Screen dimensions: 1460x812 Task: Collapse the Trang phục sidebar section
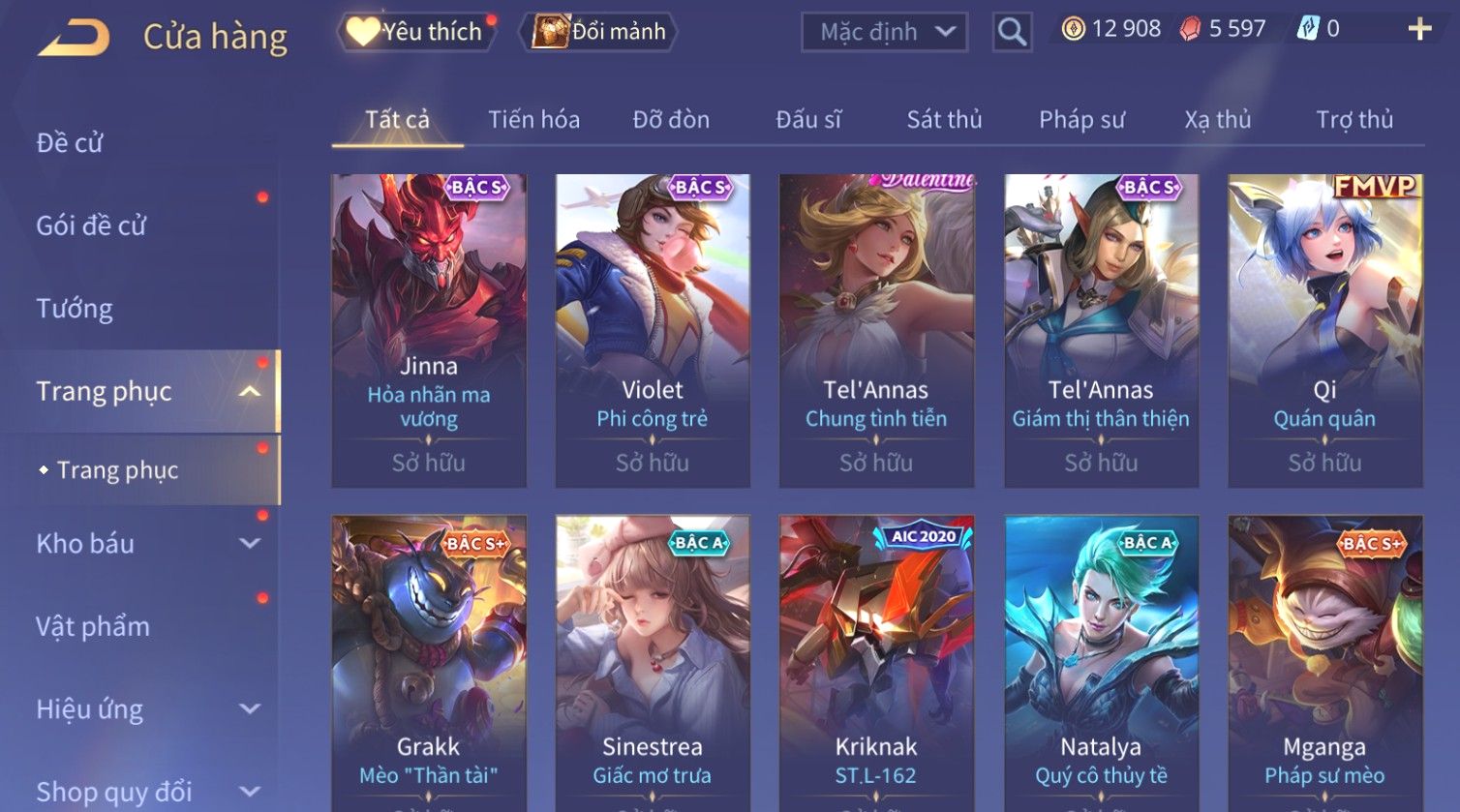click(250, 391)
